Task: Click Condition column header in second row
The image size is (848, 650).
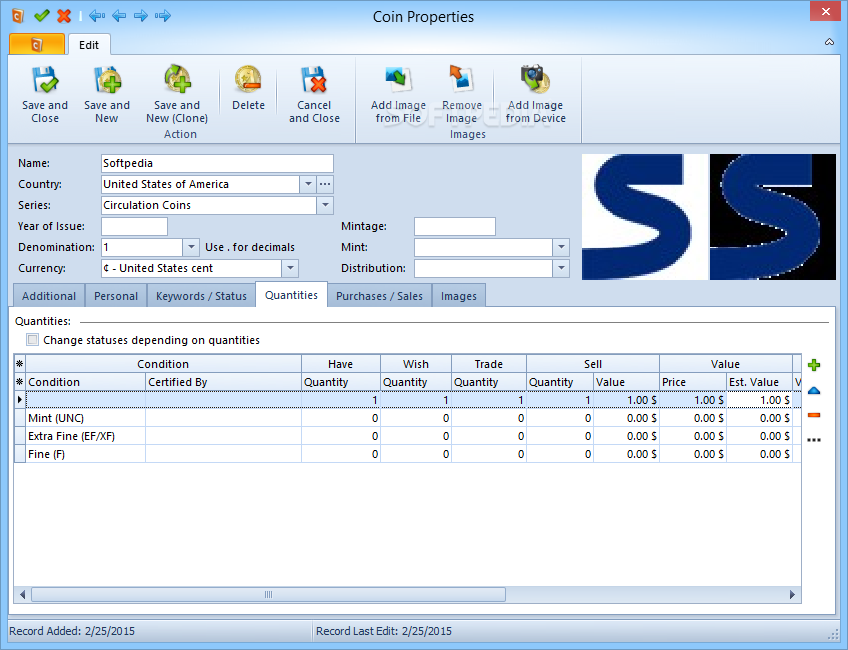Action: click(x=86, y=382)
